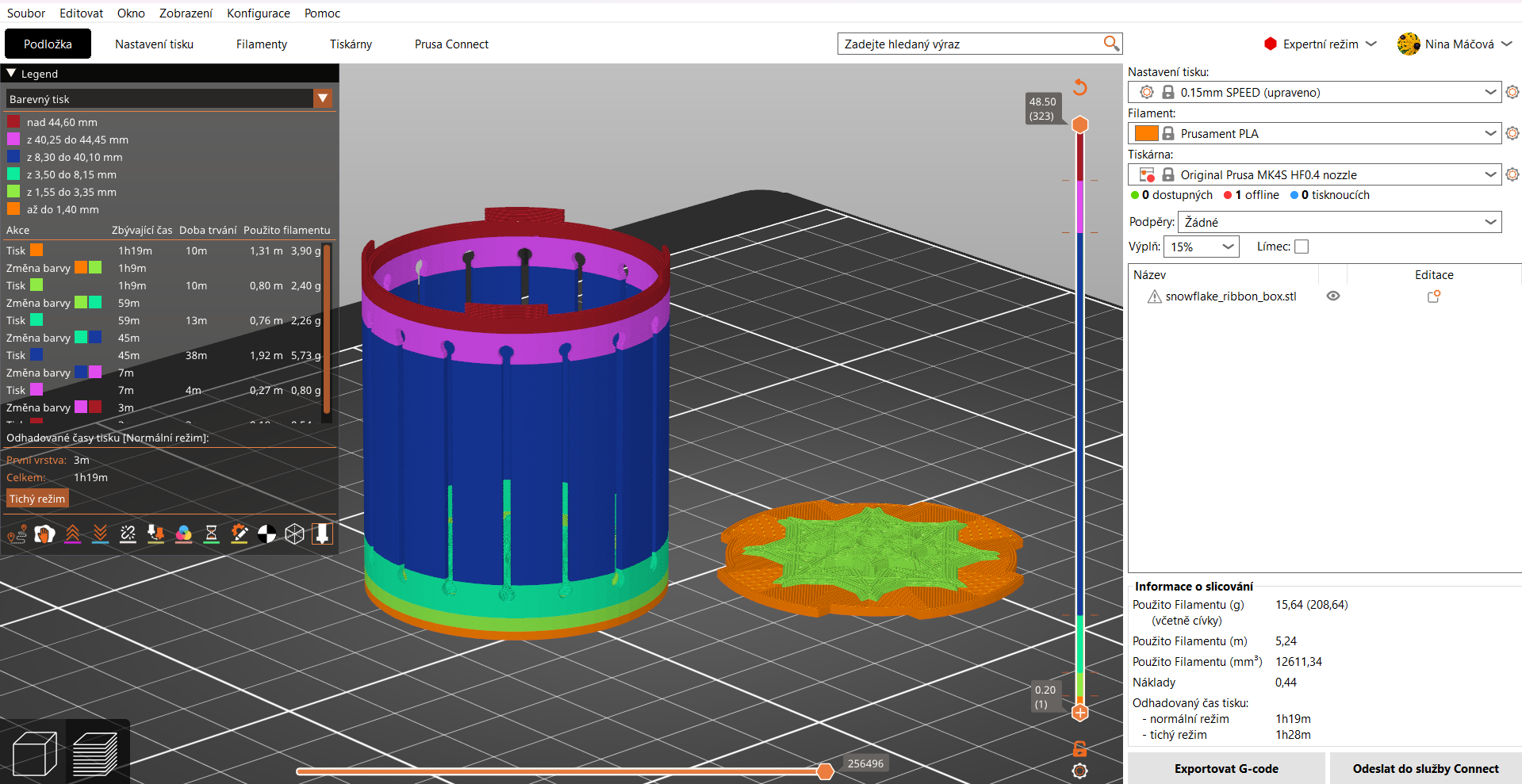1522x784 pixels.
Task: Toggle Tool changes icon in legend
Action: [x=155, y=534]
